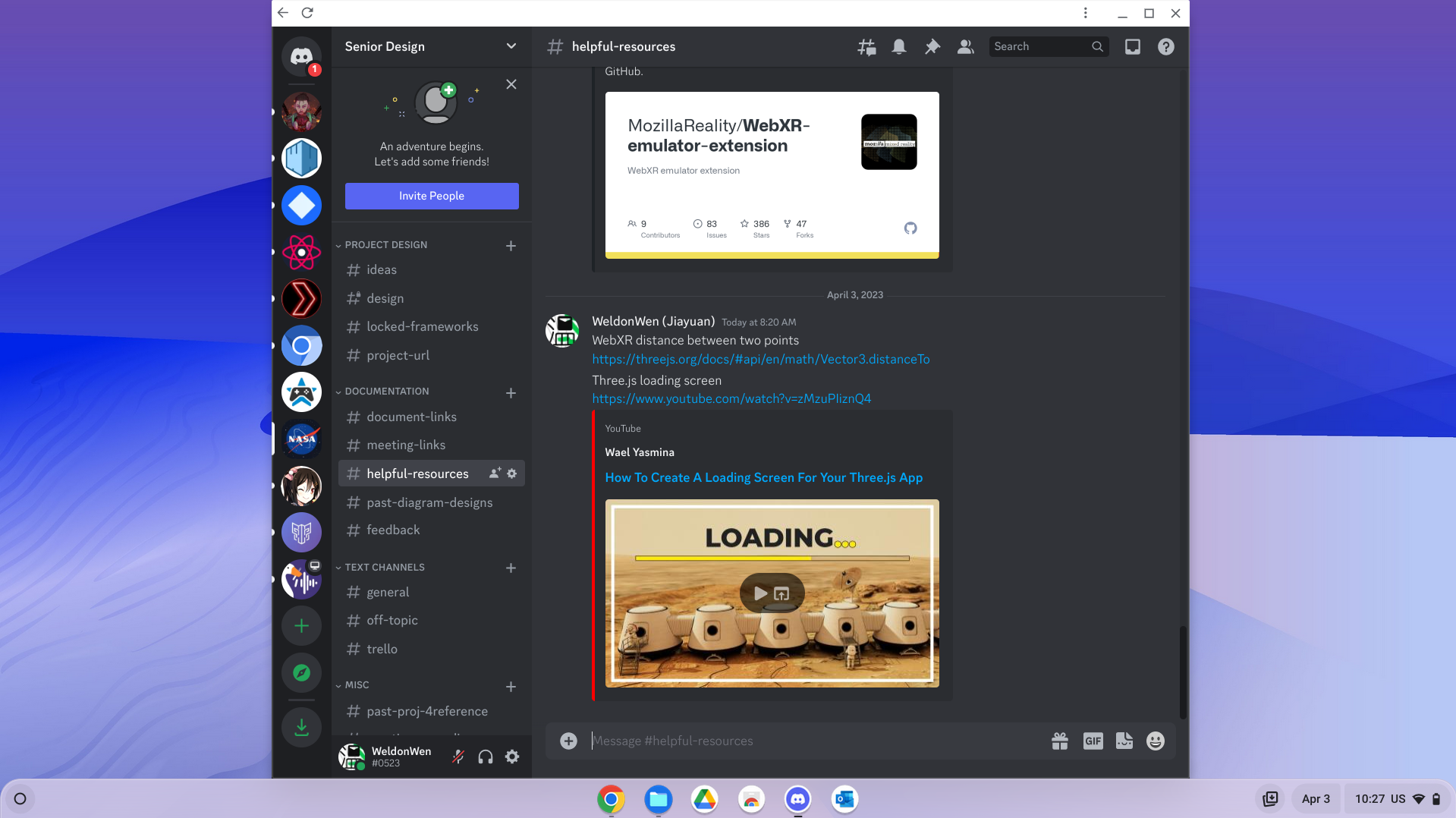Open notification settings bell icon

pos(899,47)
